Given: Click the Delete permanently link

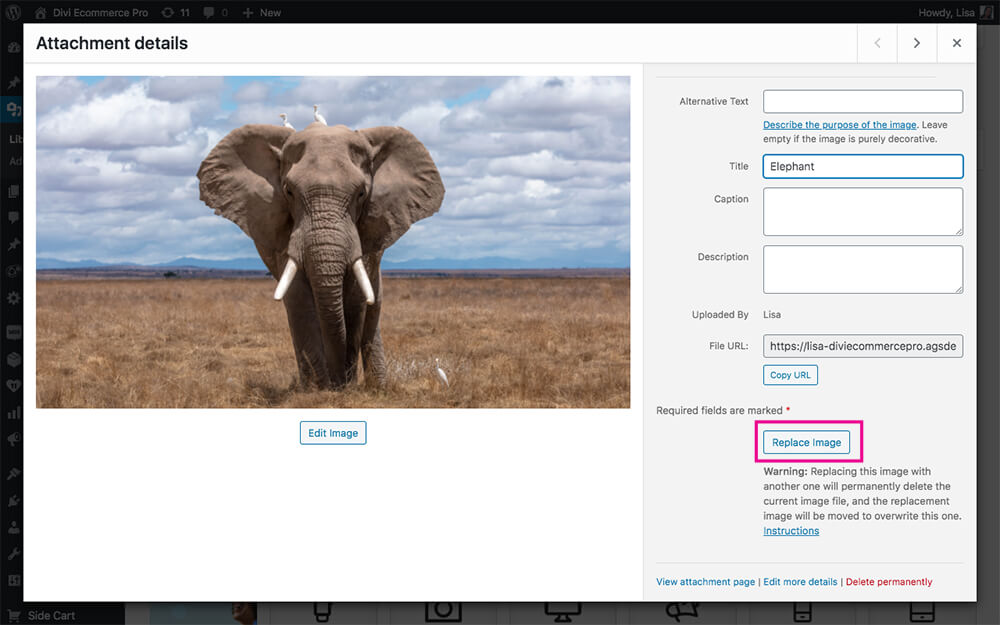Looking at the screenshot, I should (889, 582).
